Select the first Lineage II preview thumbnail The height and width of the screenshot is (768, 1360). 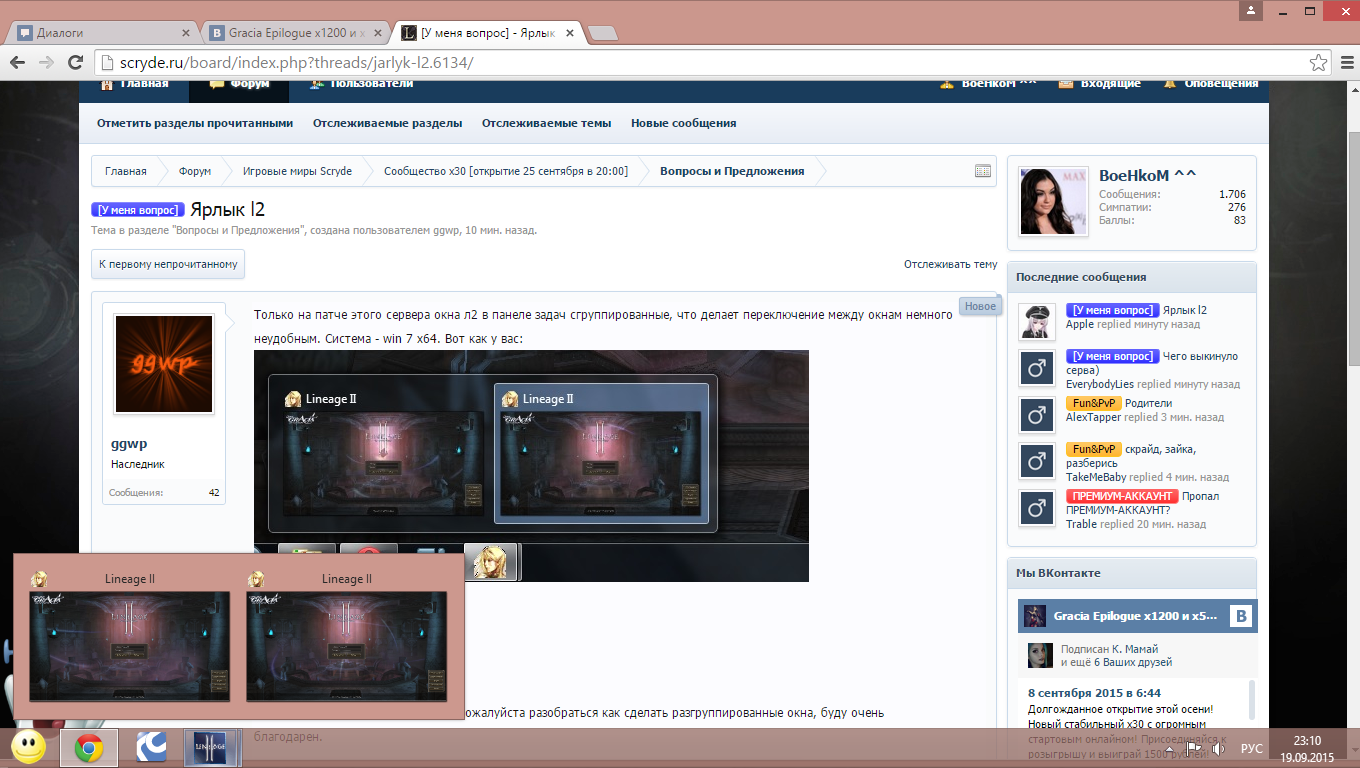[x=129, y=645]
